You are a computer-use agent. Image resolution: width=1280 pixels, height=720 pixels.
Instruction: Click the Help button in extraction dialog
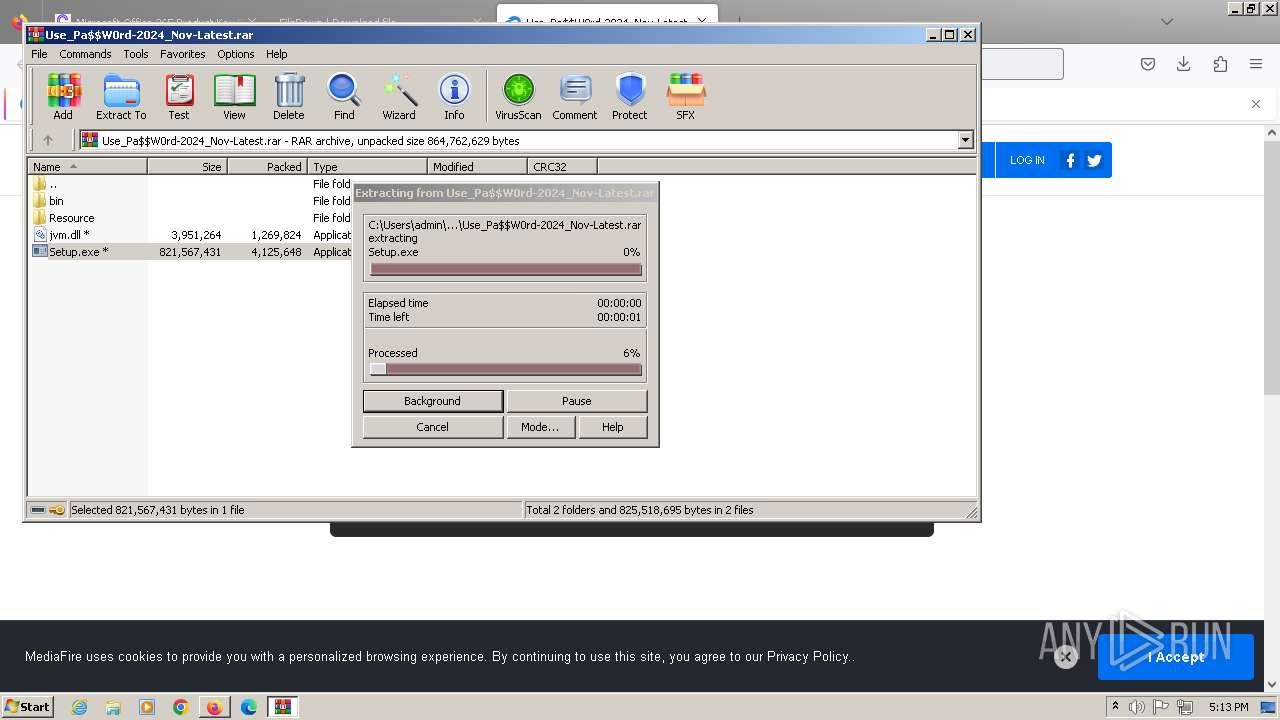coord(612,427)
